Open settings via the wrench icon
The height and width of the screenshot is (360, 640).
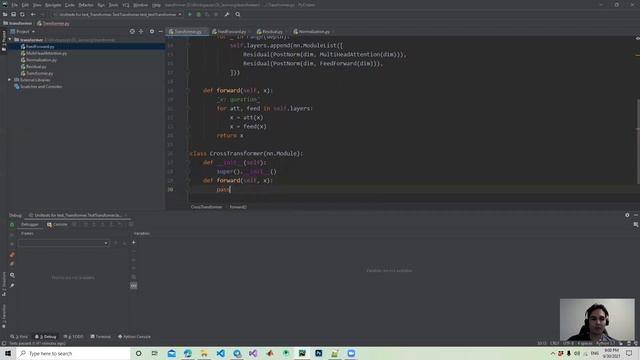point(227,14)
